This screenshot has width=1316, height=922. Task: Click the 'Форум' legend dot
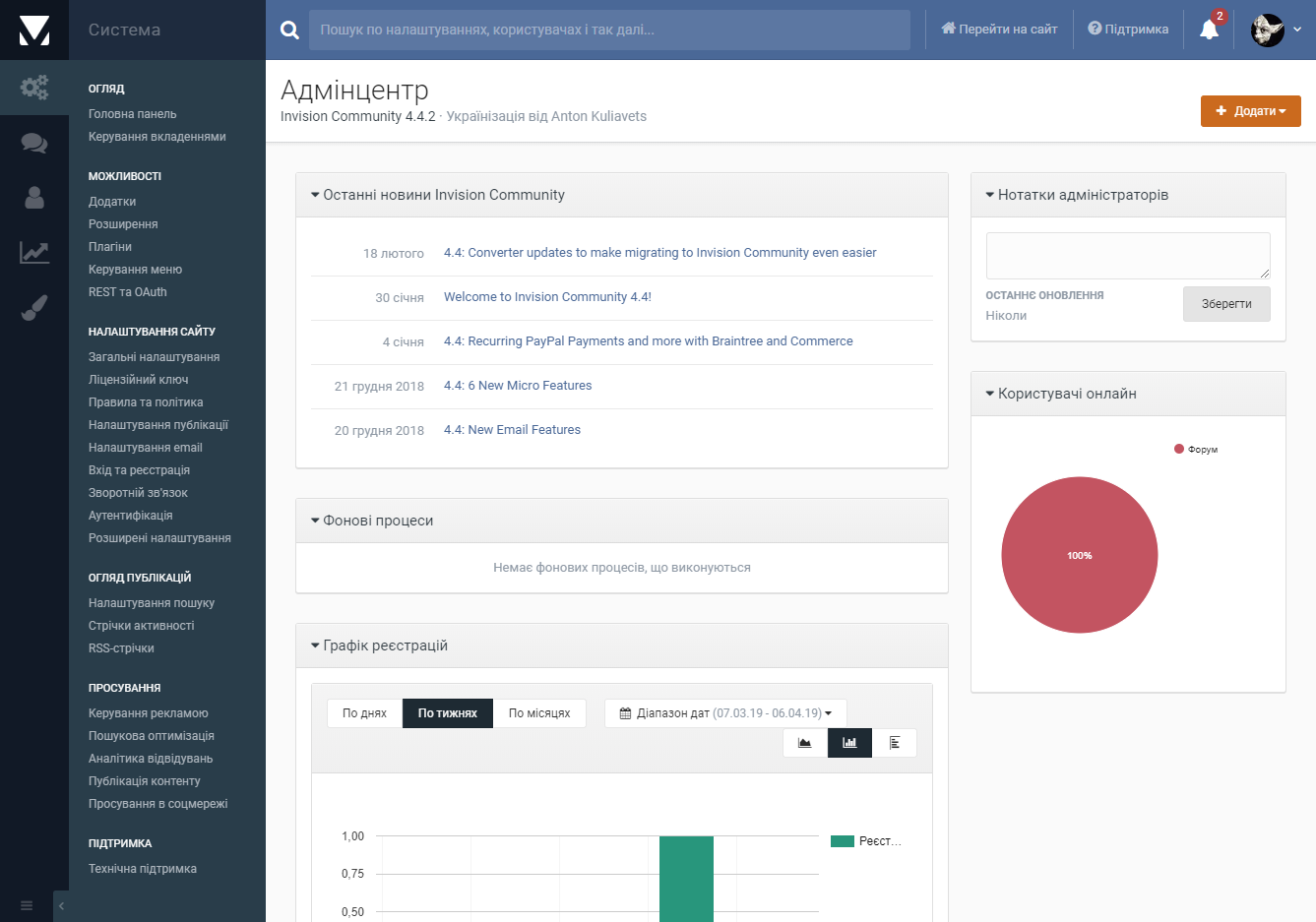(1179, 449)
